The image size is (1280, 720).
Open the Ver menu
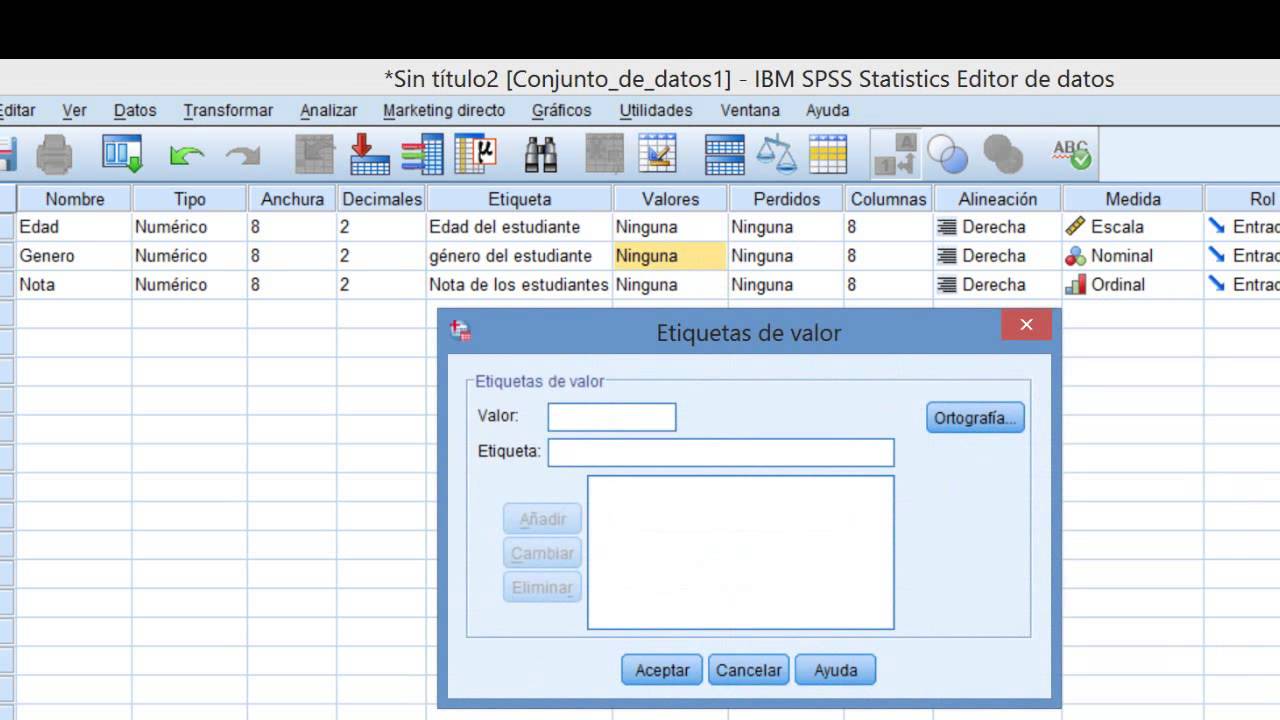point(74,110)
